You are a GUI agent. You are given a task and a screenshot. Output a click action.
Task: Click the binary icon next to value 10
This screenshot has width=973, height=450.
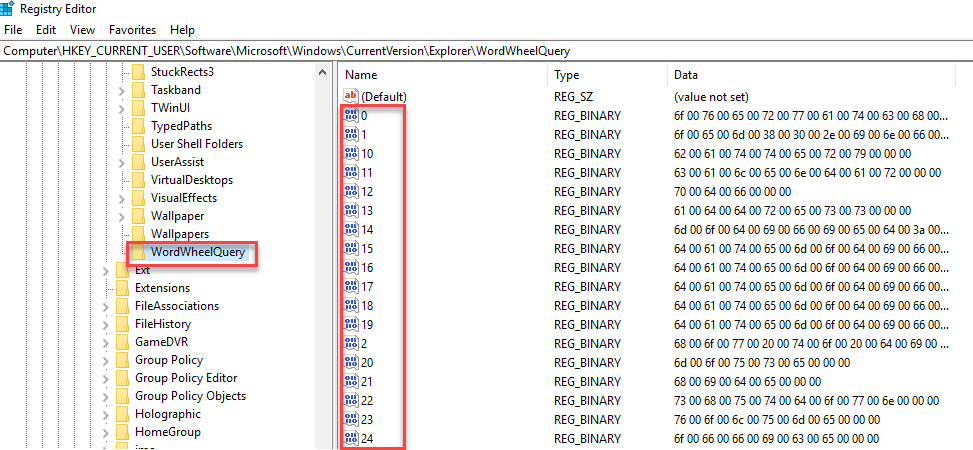pyautogui.click(x=351, y=153)
